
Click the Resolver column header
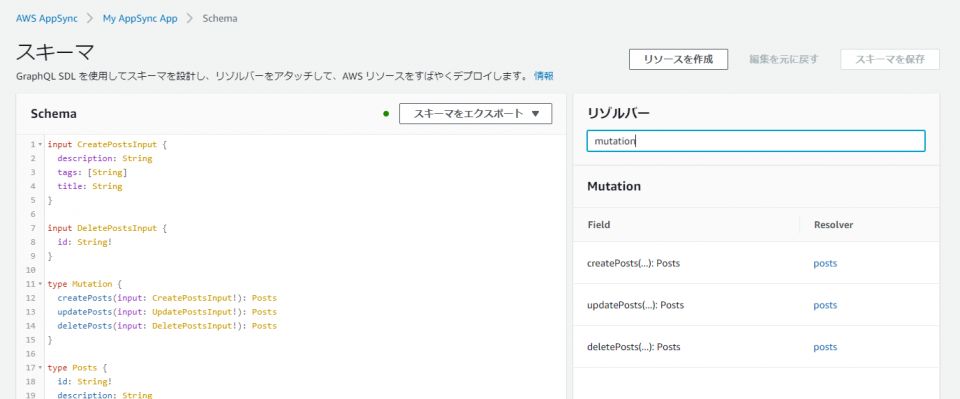click(x=833, y=225)
